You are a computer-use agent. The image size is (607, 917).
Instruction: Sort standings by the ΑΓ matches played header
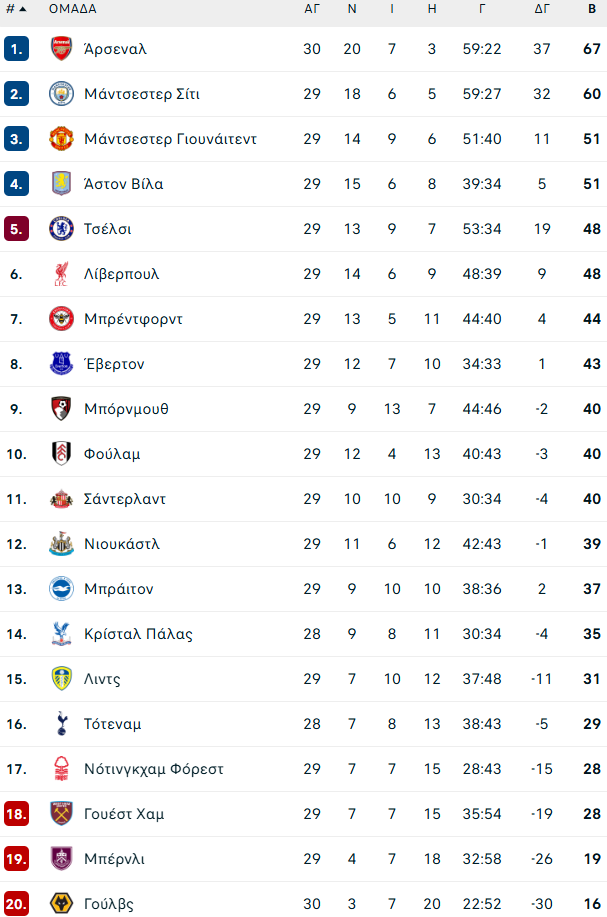coord(312,9)
